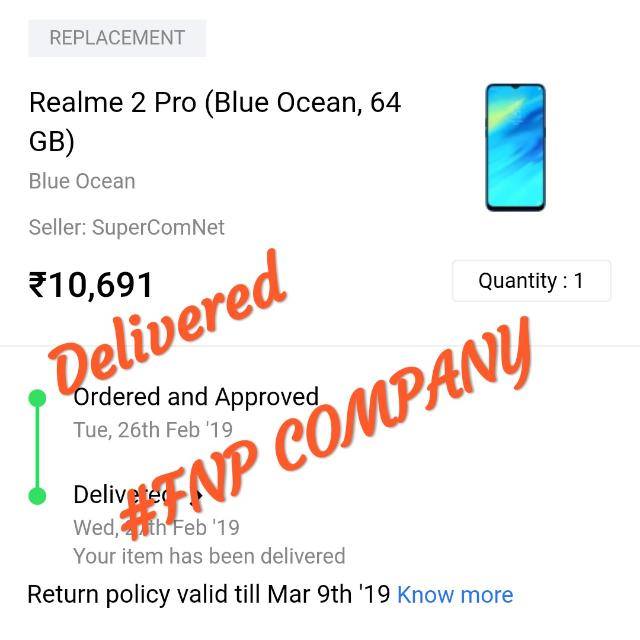The height and width of the screenshot is (640, 640).
Task: Tap the Tue, 26th Feb '19 order date
Action: pos(153,430)
